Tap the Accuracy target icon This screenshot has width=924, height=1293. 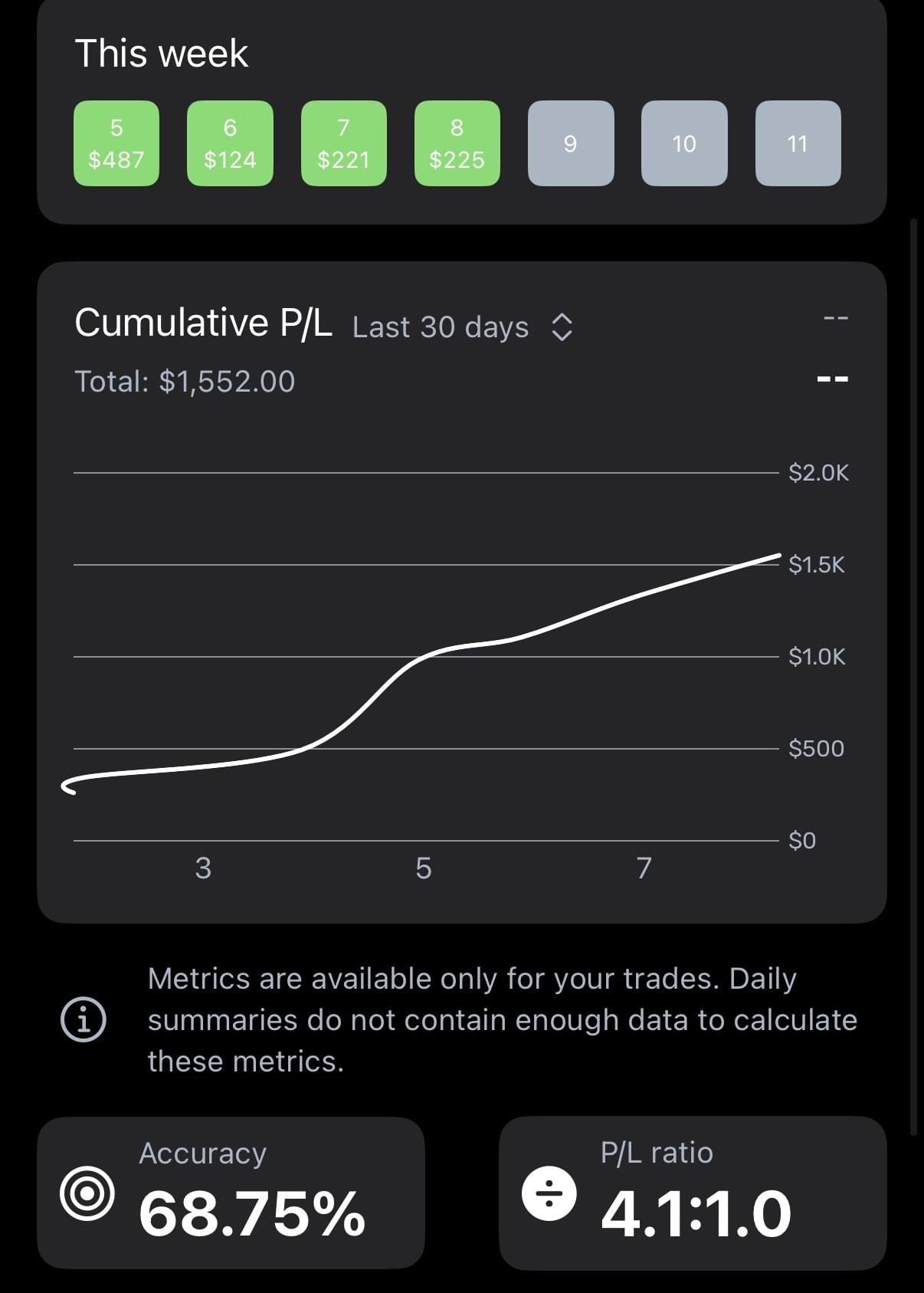click(87, 1193)
